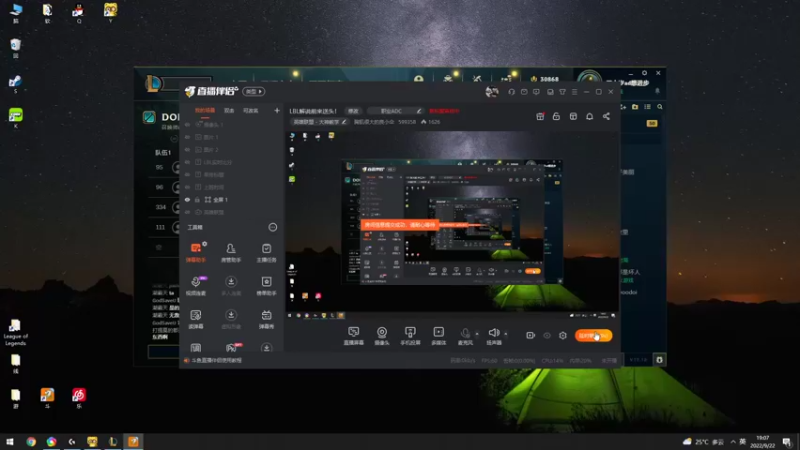Toggle visibility eye for 摄像头 1 source
The width and height of the screenshot is (800, 450).
[187, 124]
